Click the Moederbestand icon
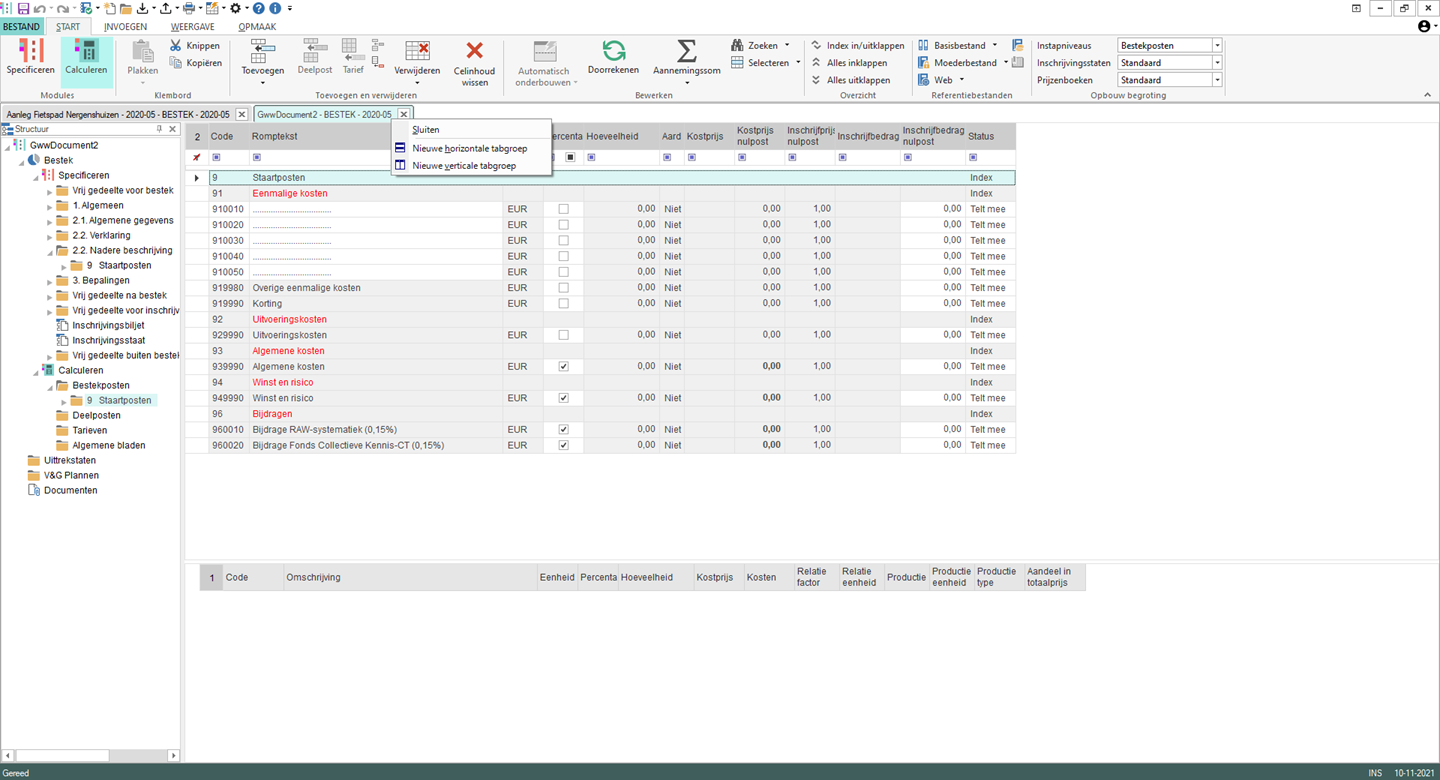This screenshot has width=1440, height=780. coord(923,63)
